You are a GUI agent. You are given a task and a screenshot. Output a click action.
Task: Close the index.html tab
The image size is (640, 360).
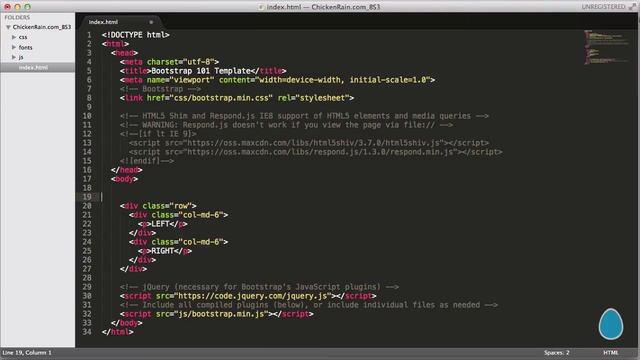click(151, 22)
